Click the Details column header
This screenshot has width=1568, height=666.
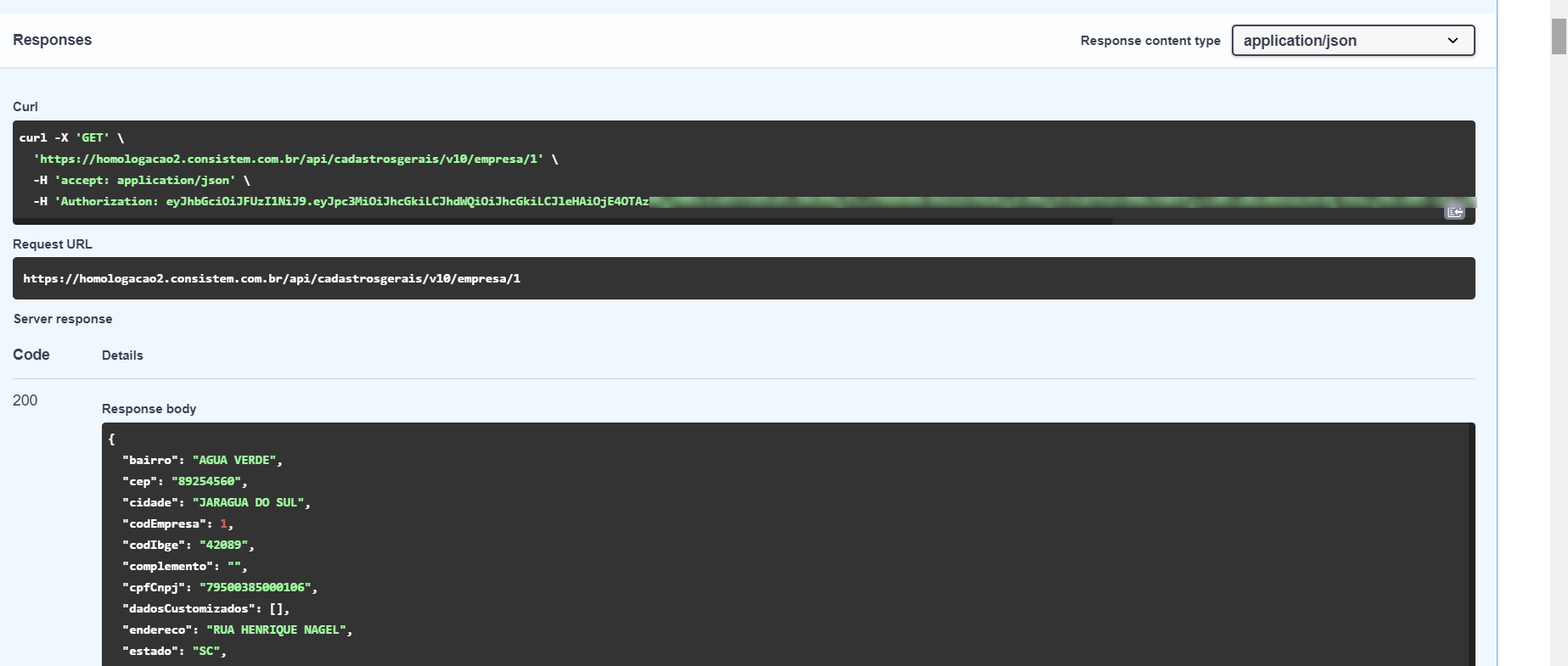tap(122, 355)
